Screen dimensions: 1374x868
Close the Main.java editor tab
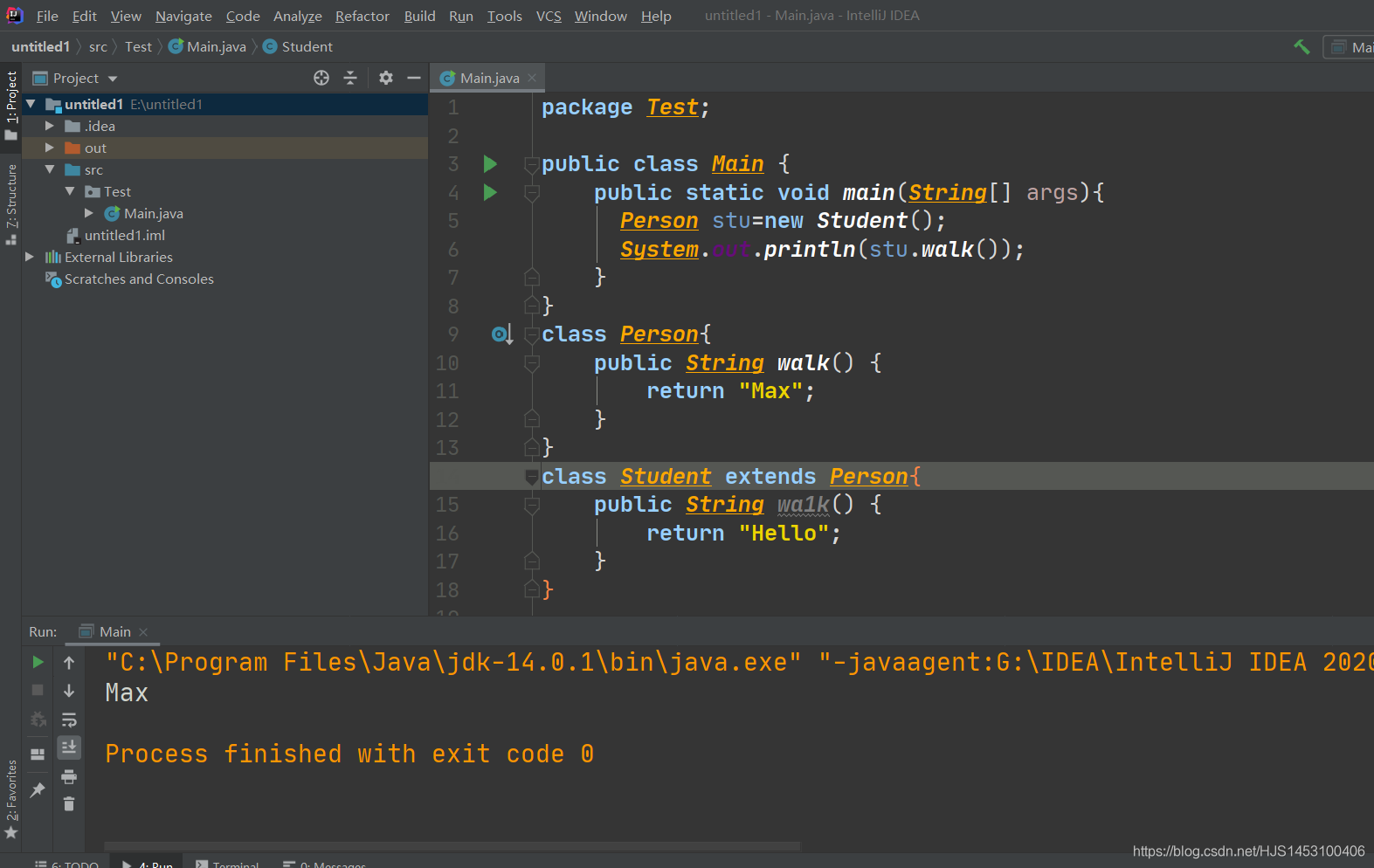point(532,78)
